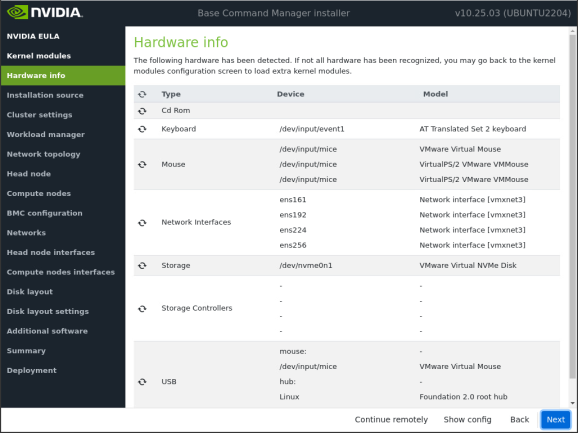Image resolution: width=578 pixels, height=433 pixels.
Task: Click /dev/nvme0n1 storage device
Action: point(306,265)
